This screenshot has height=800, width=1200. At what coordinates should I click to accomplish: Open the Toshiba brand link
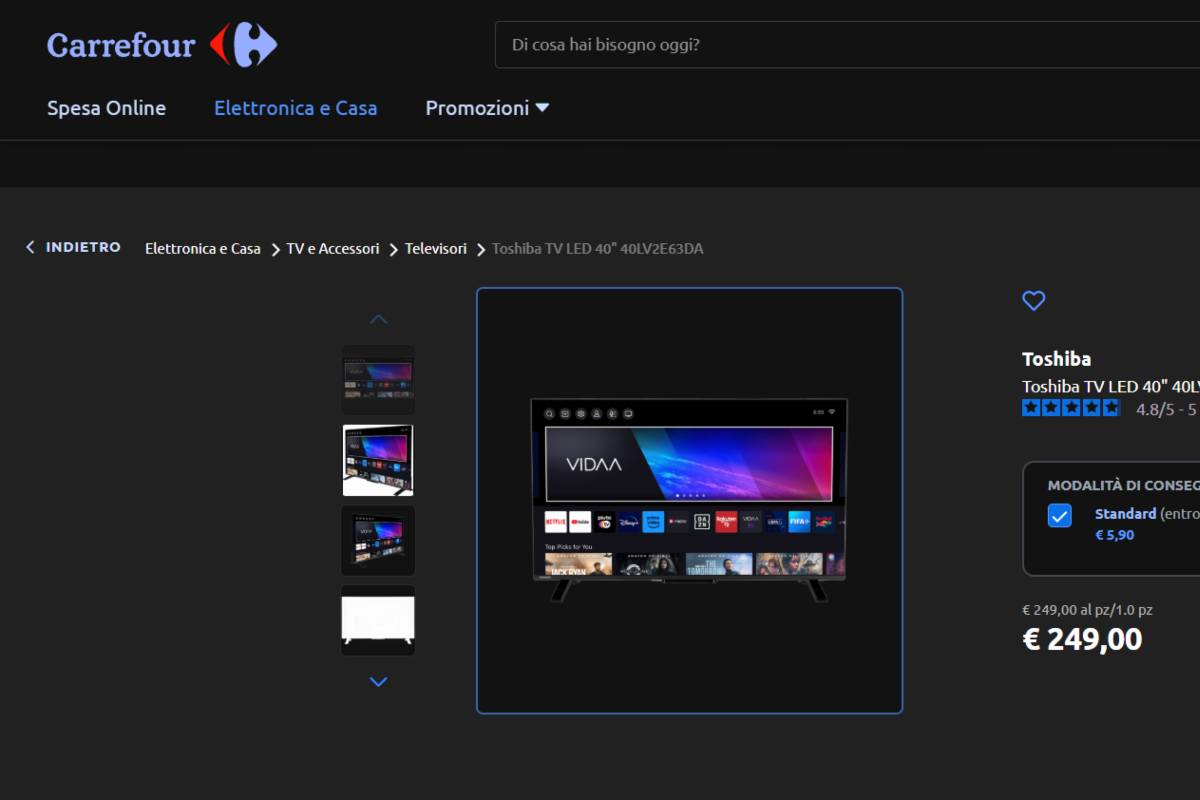pos(1056,359)
